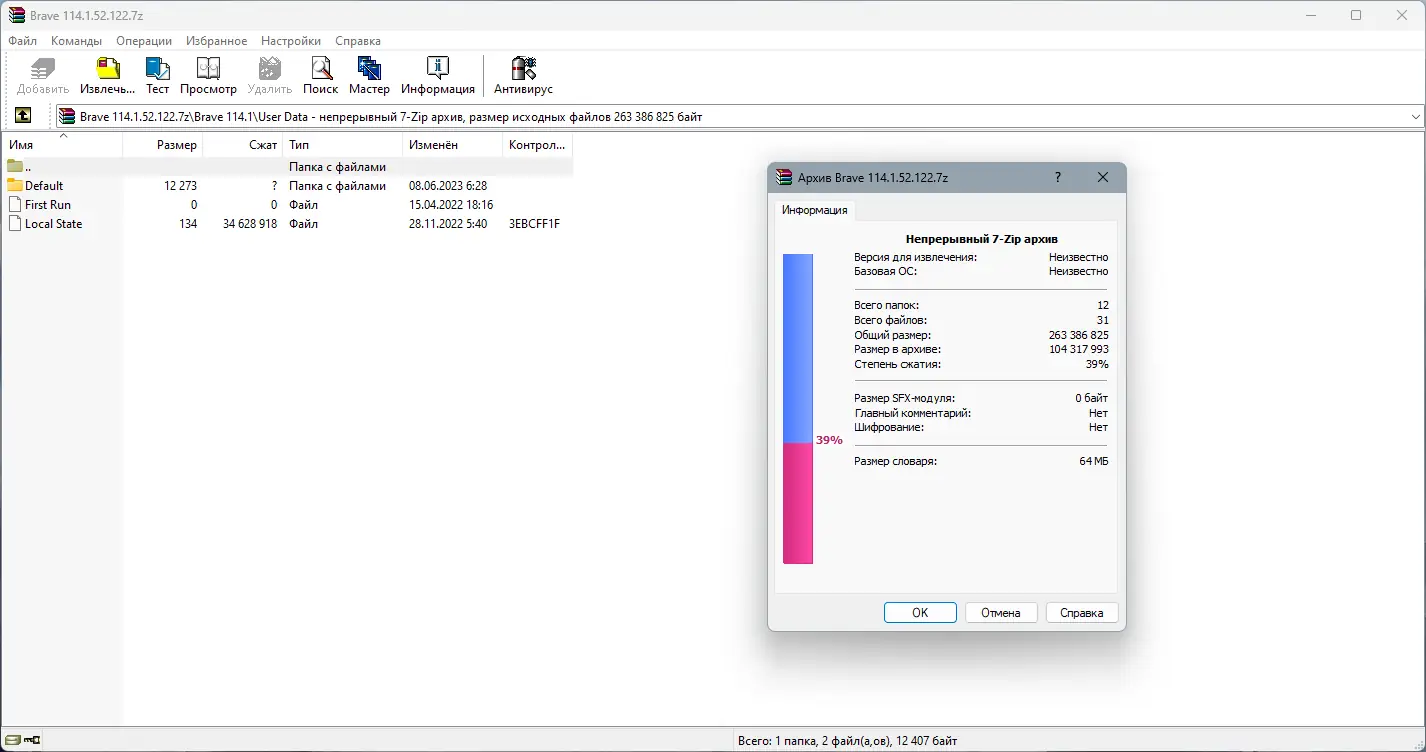Open the Избранное menu
This screenshot has width=1426, height=752.
click(x=217, y=41)
